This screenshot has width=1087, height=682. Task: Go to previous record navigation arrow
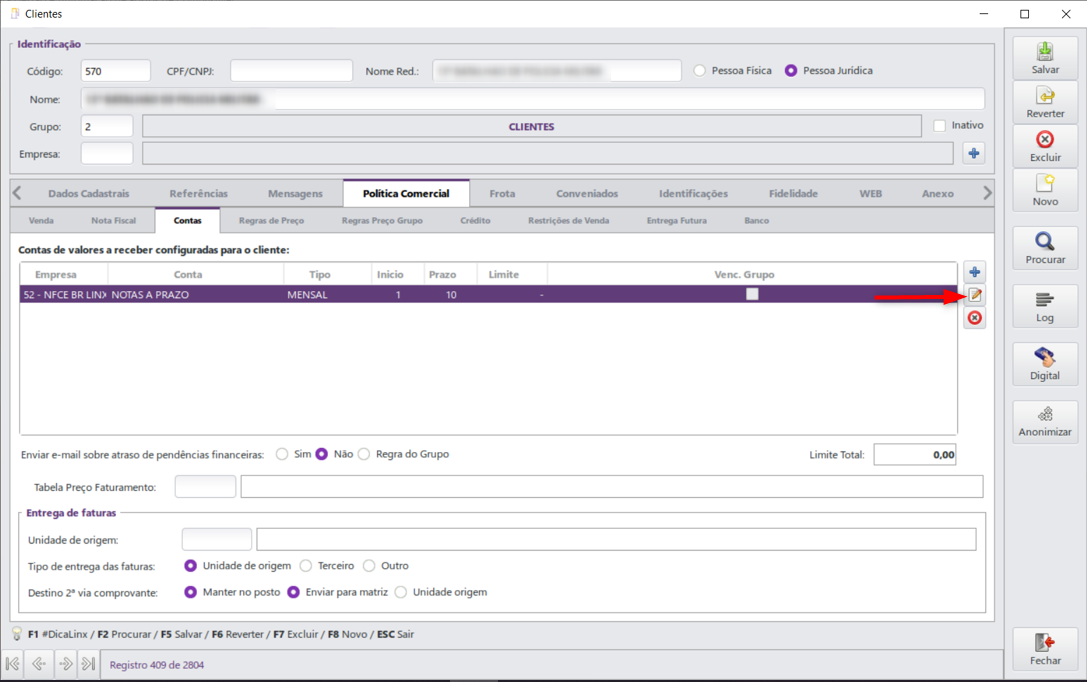pyautogui.click(x=39, y=664)
